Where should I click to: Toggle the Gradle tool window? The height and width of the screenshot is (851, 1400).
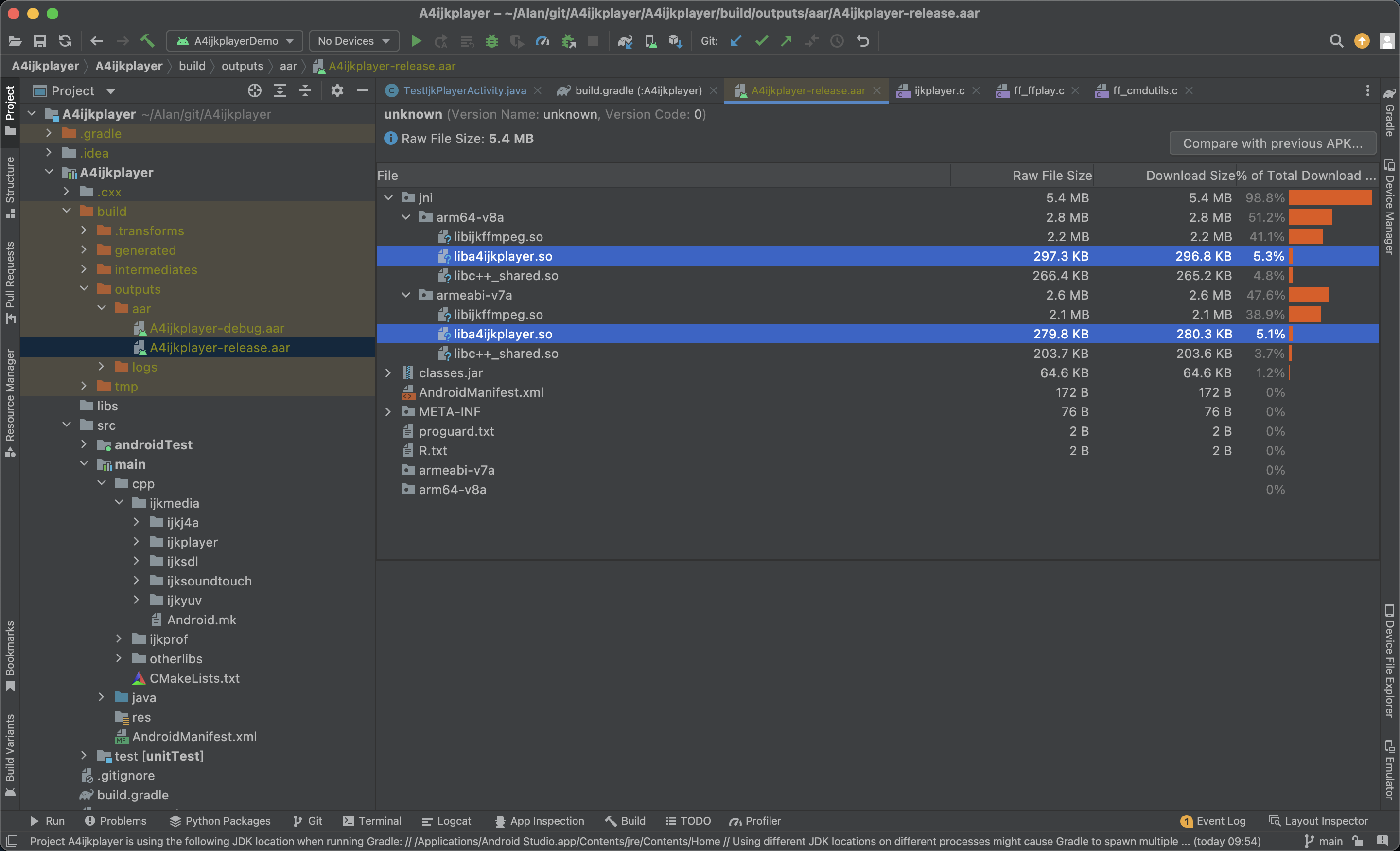[x=1390, y=114]
